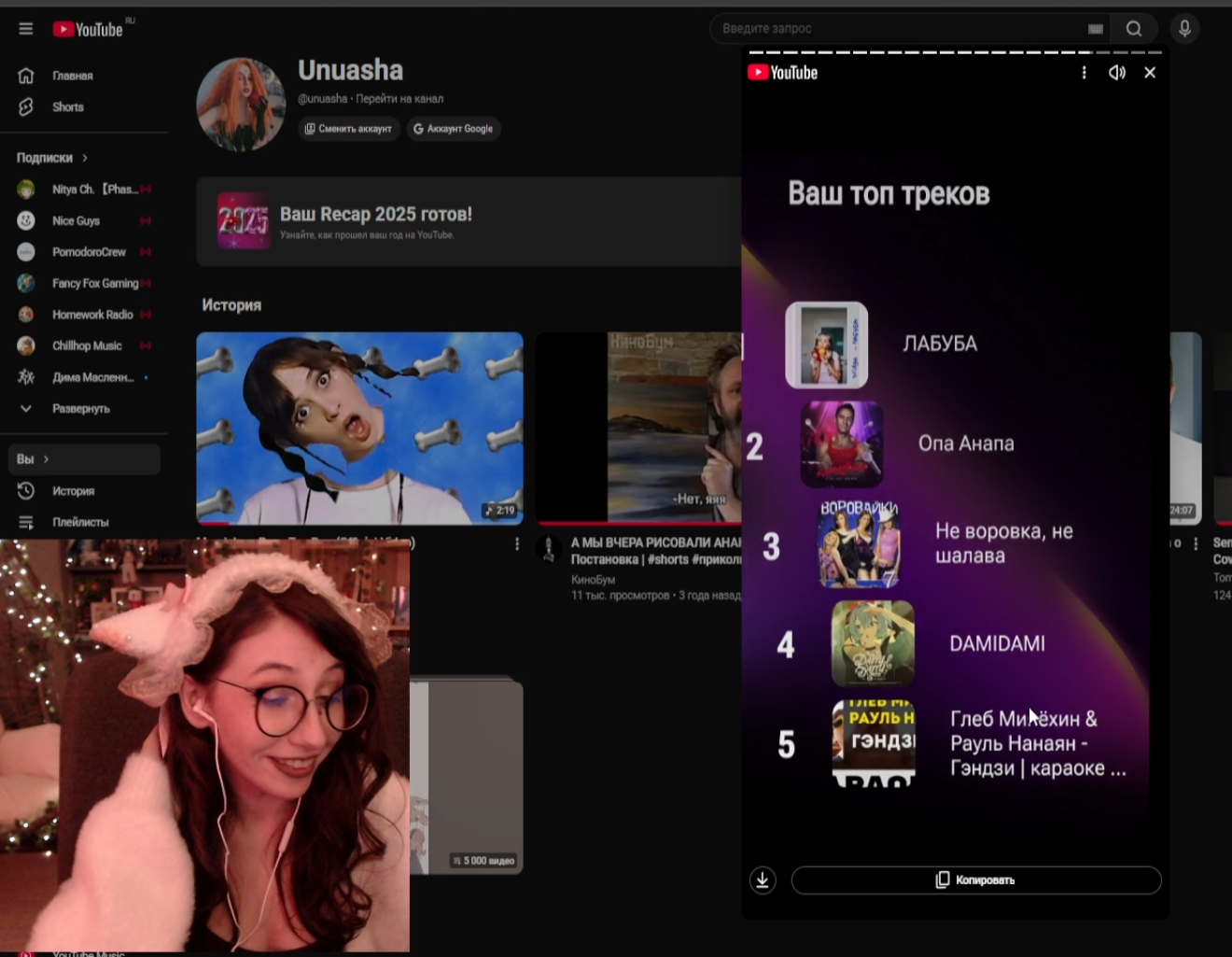
Task: Play the 2:19 video thumbnail in История
Action: coord(359,429)
